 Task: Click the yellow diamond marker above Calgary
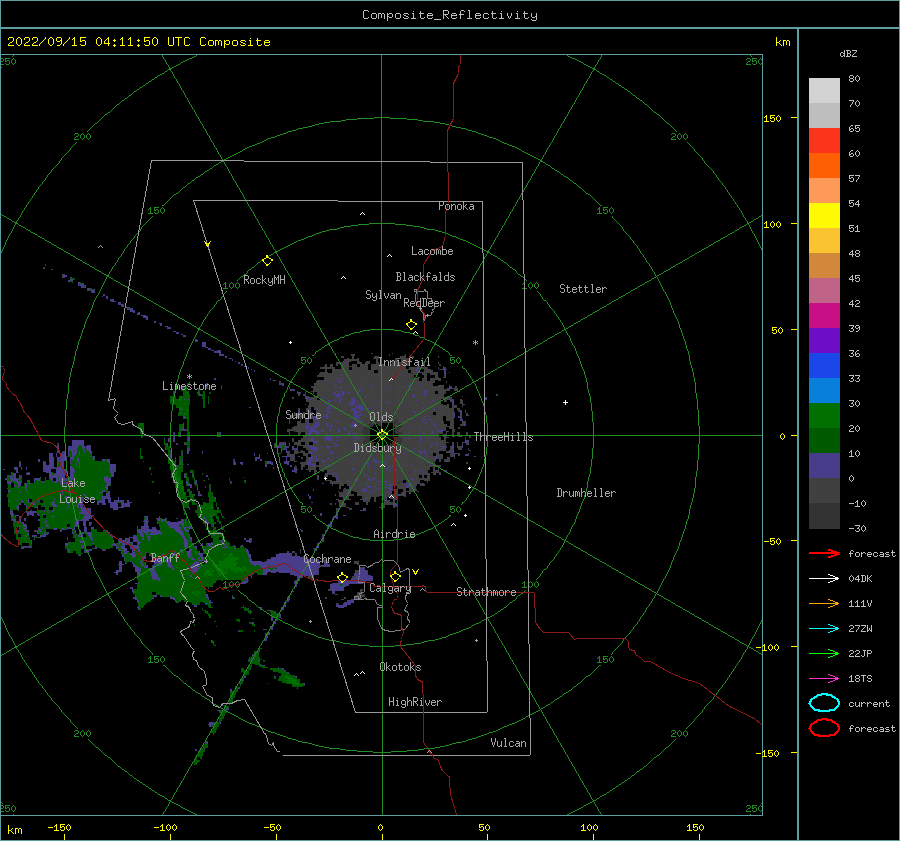pyautogui.click(x=395, y=576)
